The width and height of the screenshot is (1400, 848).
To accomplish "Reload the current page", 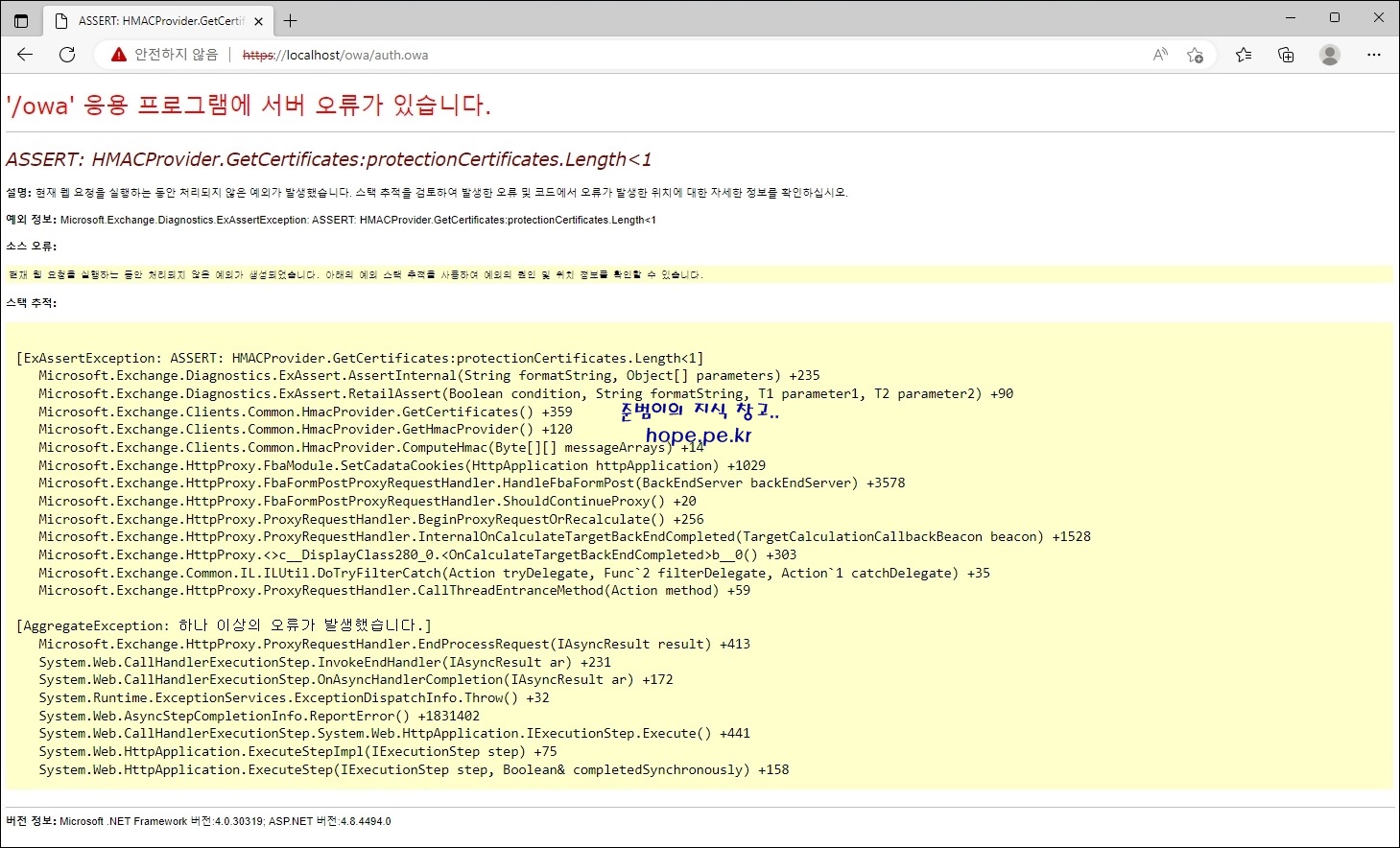I will click(67, 55).
